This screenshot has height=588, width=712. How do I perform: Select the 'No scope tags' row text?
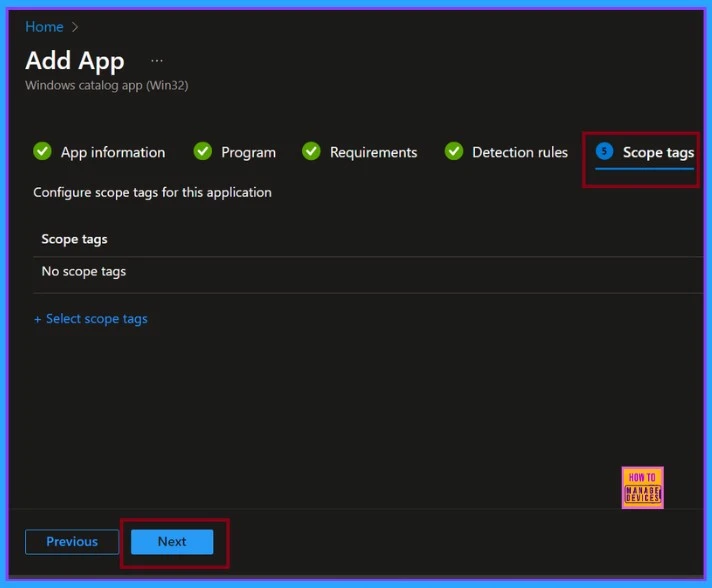point(84,272)
